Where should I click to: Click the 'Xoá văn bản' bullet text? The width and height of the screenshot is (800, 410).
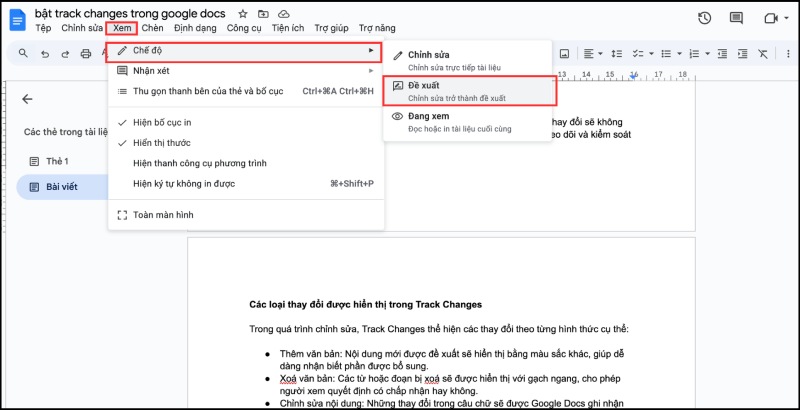[451, 385]
